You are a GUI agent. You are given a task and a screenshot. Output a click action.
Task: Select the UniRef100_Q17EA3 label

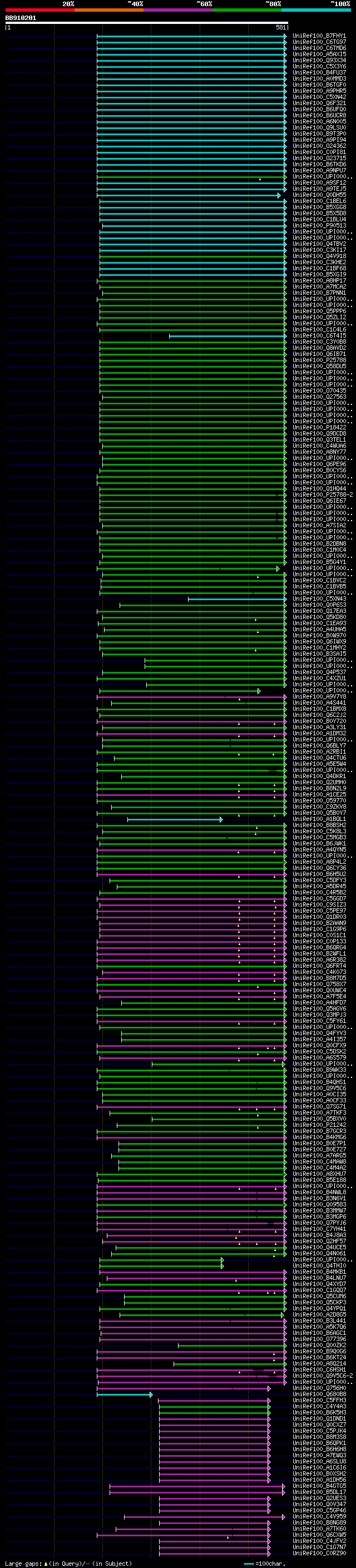[319, 611]
